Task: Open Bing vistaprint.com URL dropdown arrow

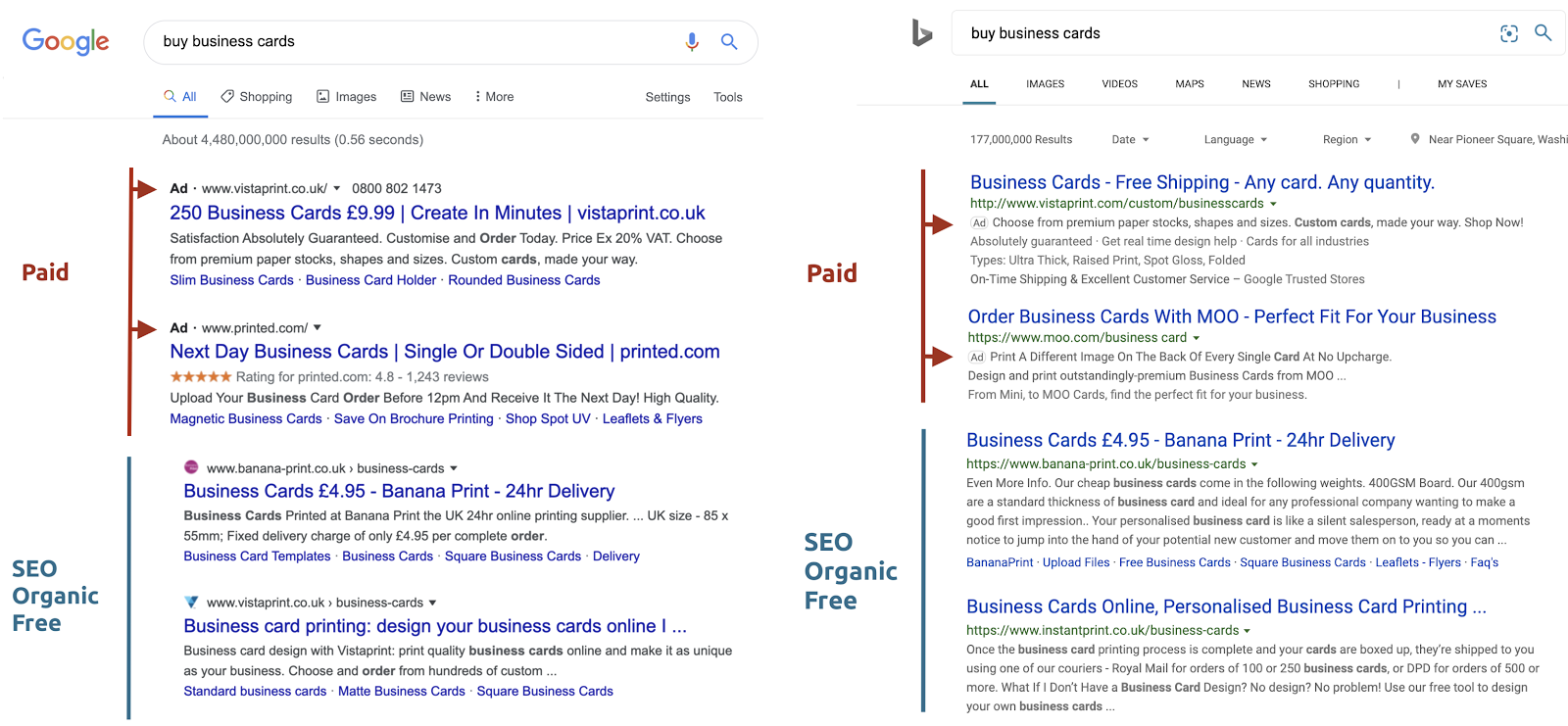Action: [1273, 204]
